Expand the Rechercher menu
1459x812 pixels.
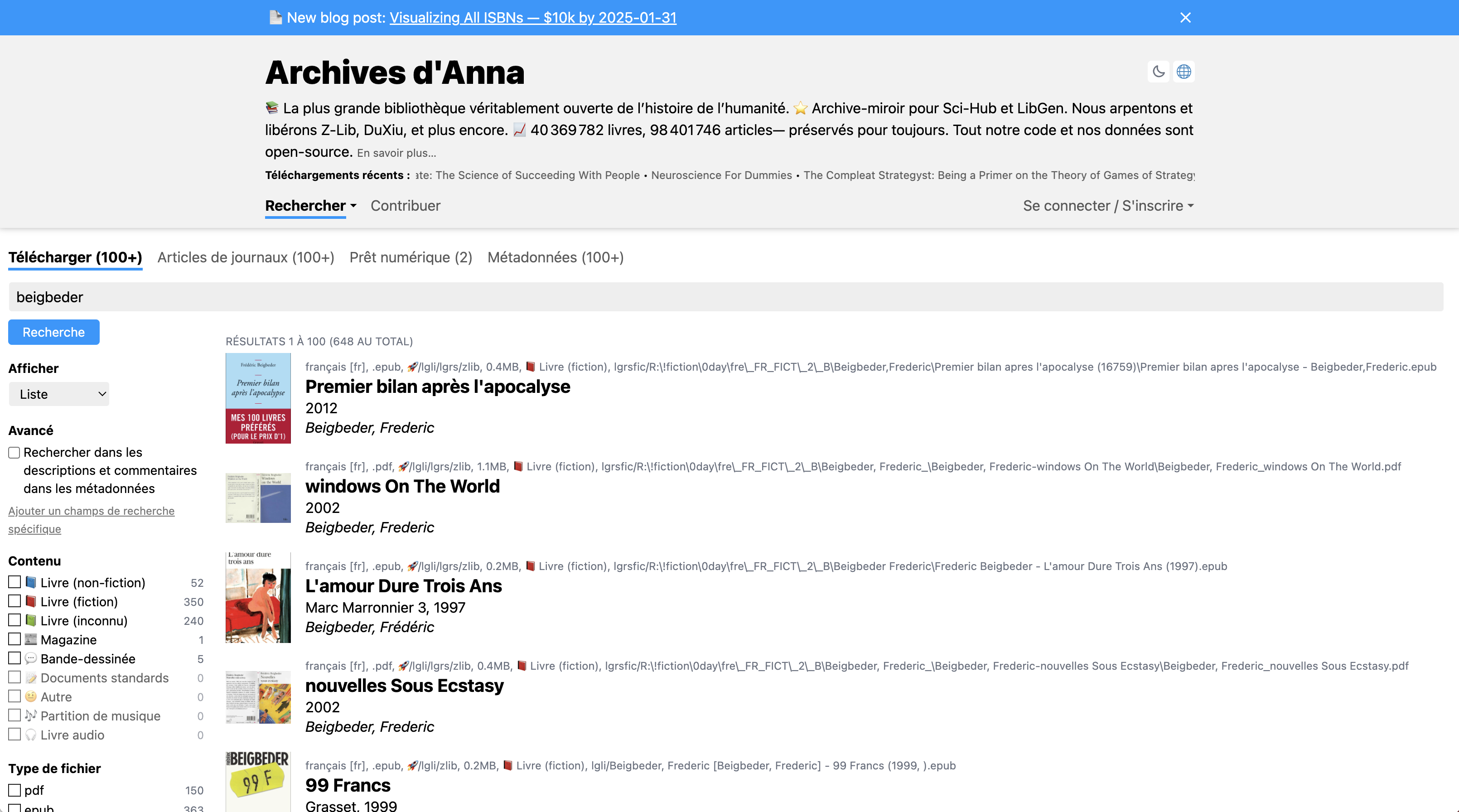(x=310, y=206)
